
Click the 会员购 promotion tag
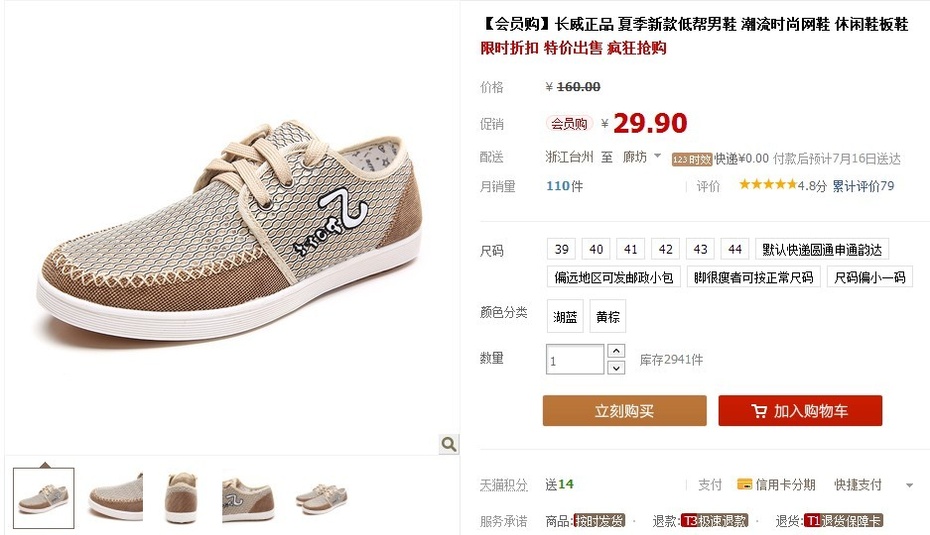click(x=569, y=123)
